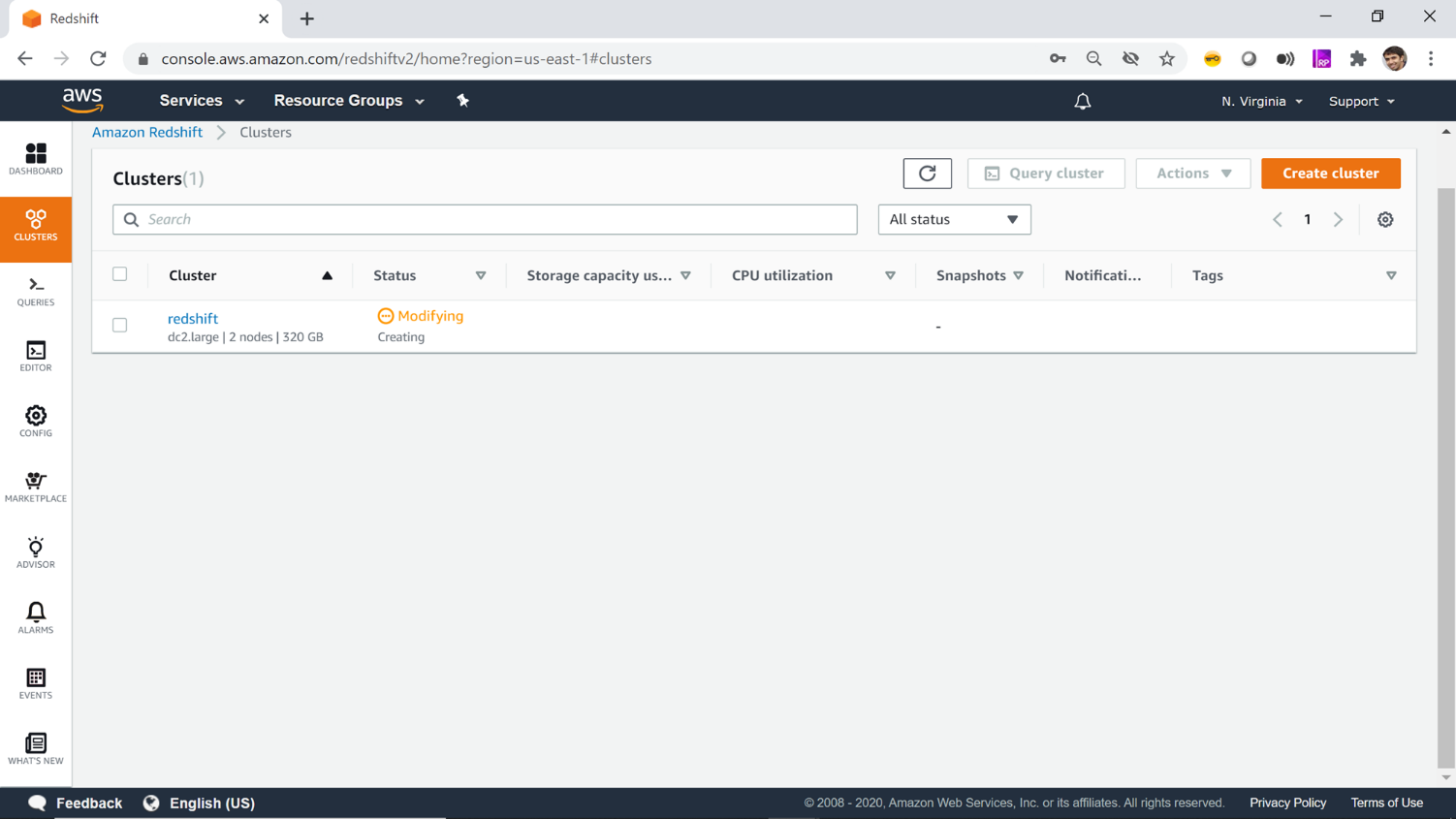Viewport: 1456px width, 819px height.
Task: Click the AWS logo home icon
Action: tap(82, 101)
